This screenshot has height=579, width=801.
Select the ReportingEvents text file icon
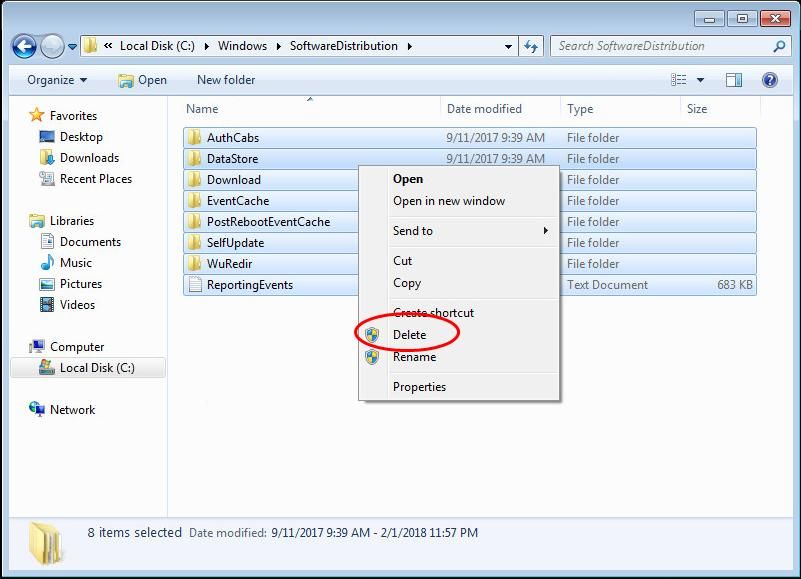pyautogui.click(x=195, y=284)
